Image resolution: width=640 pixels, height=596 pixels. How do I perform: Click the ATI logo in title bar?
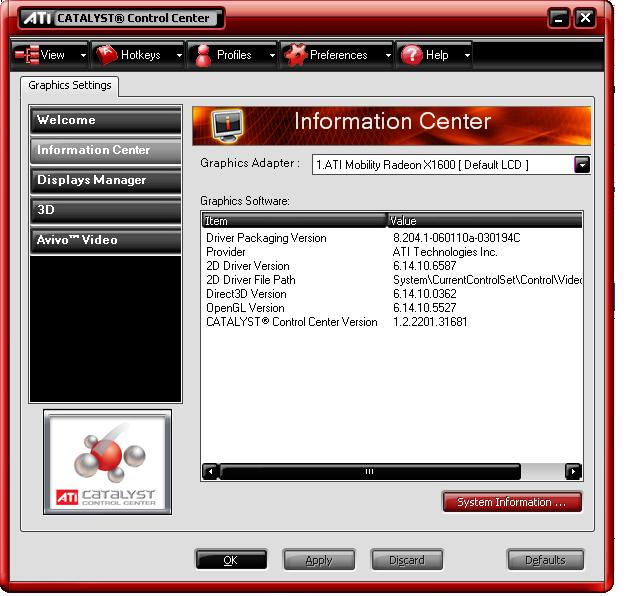[x=36, y=18]
